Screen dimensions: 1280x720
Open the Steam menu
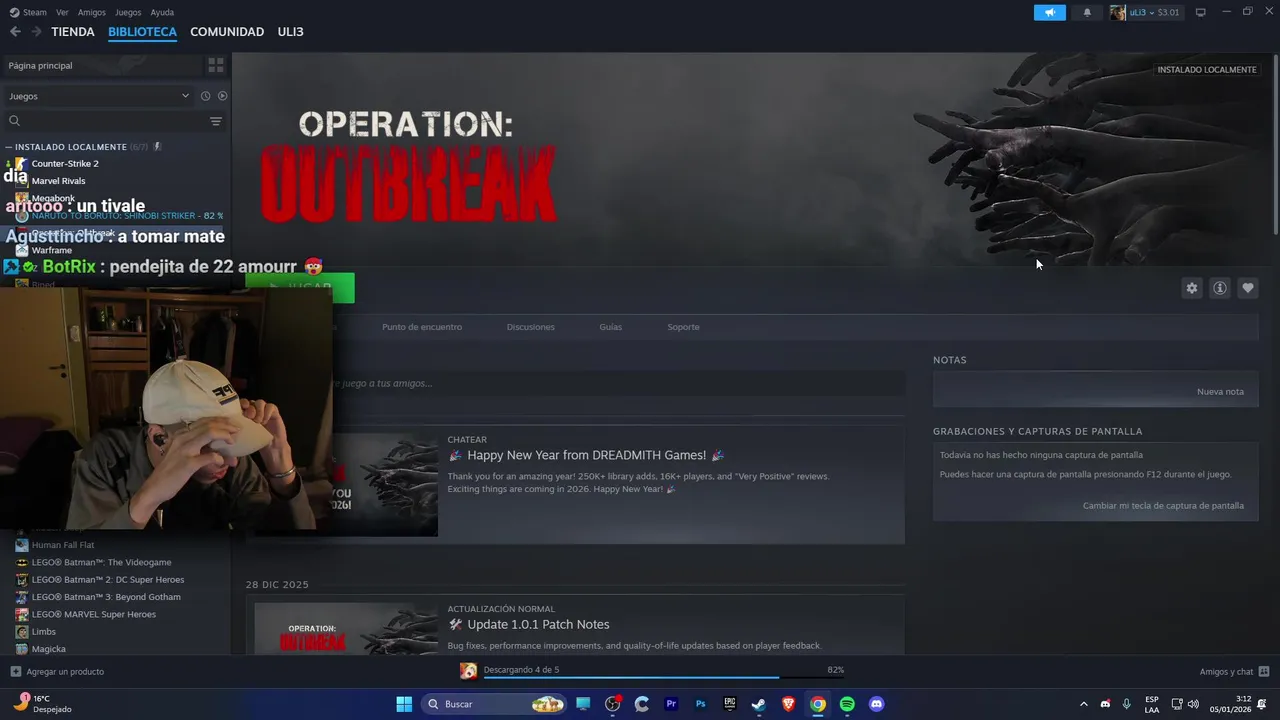28,12
